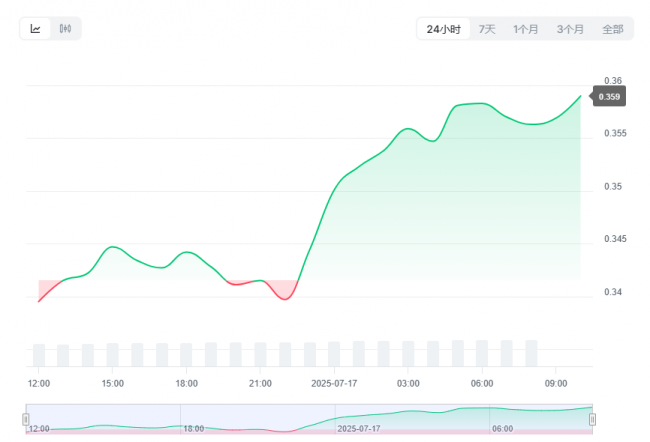Click the left range slider handle

click(x=26, y=420)
